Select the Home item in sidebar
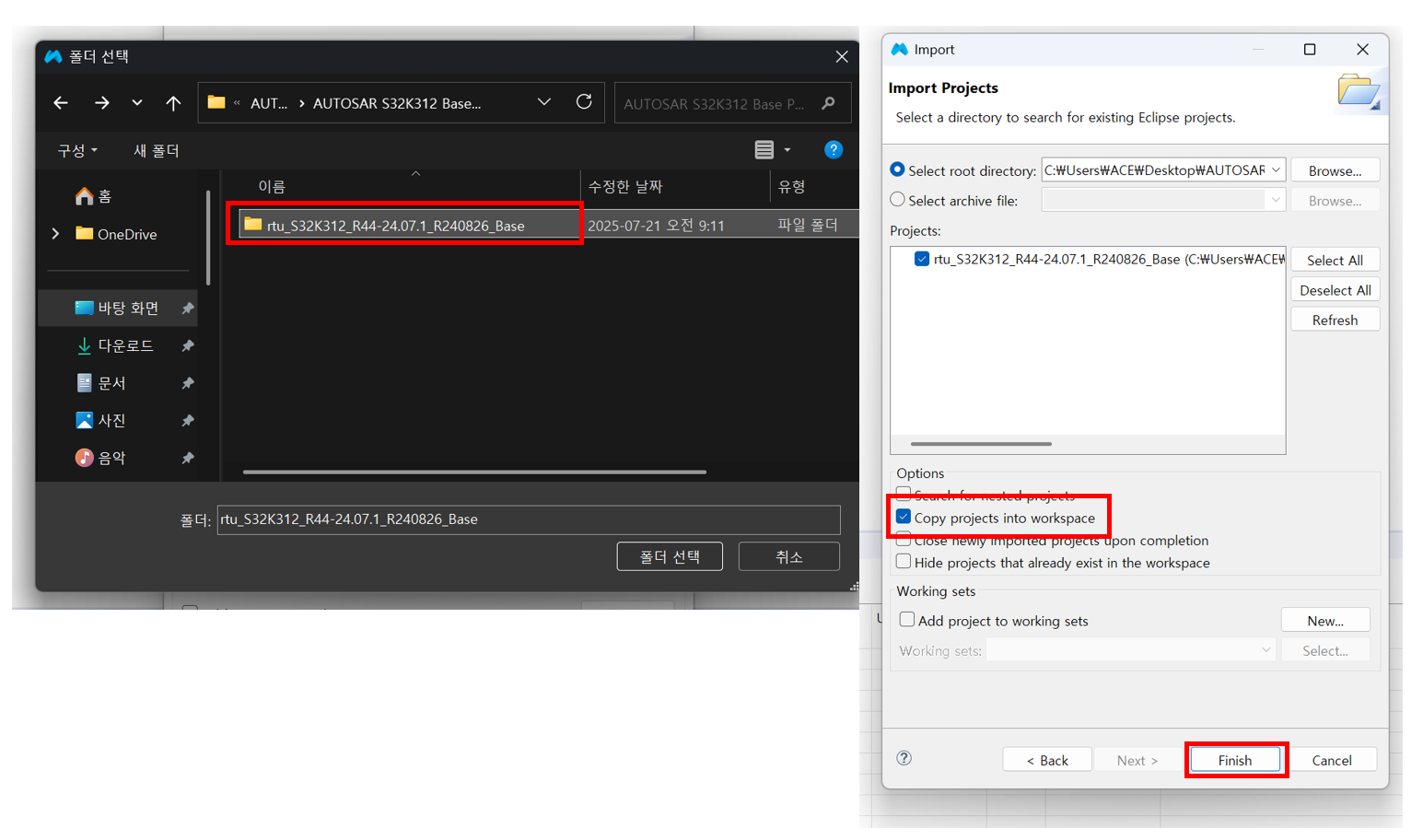Screen dimensions: 1423x840 (94, 196)
